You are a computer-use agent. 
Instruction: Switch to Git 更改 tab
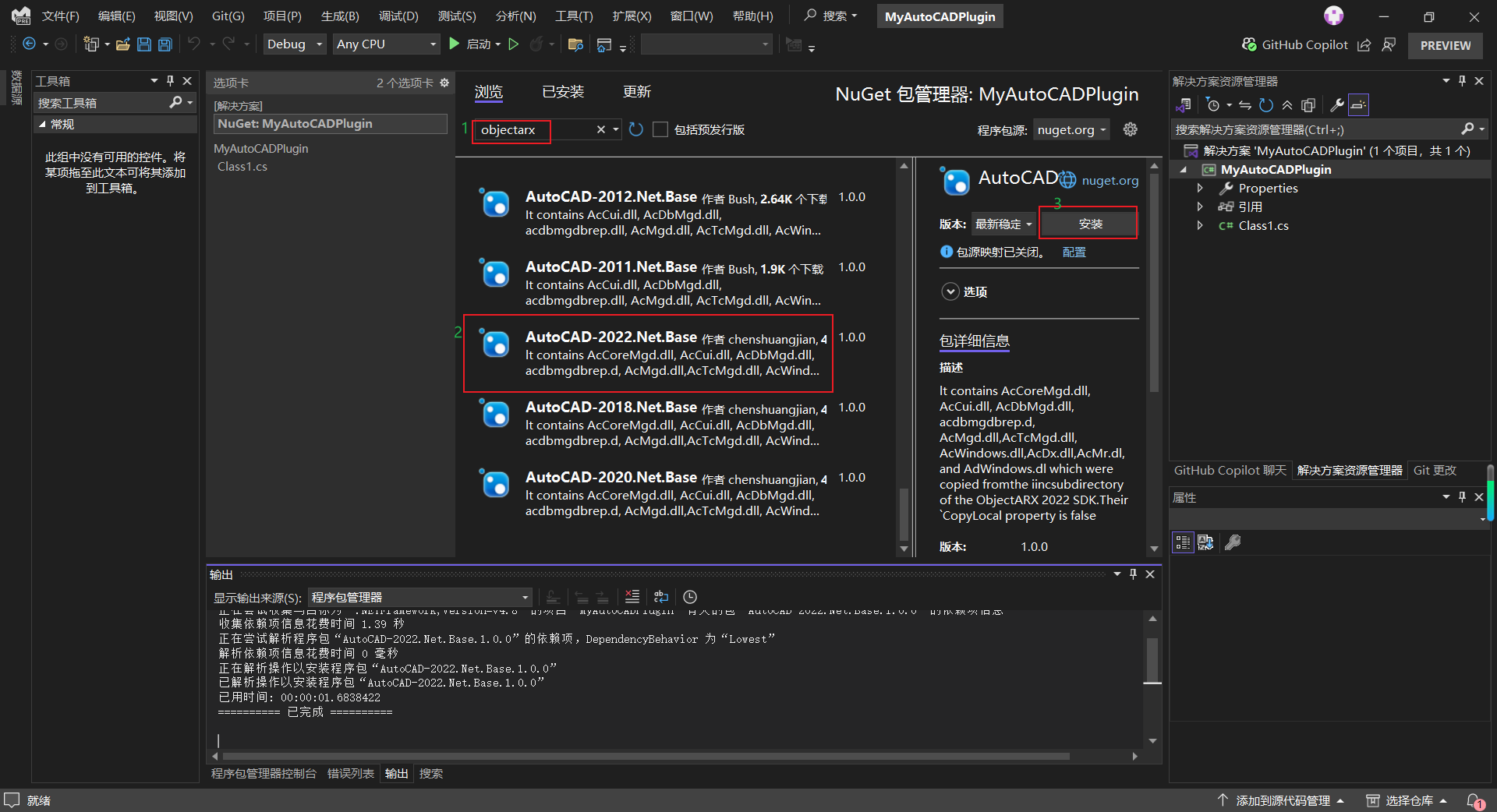pyautogui.click(x=1435, y=470)
